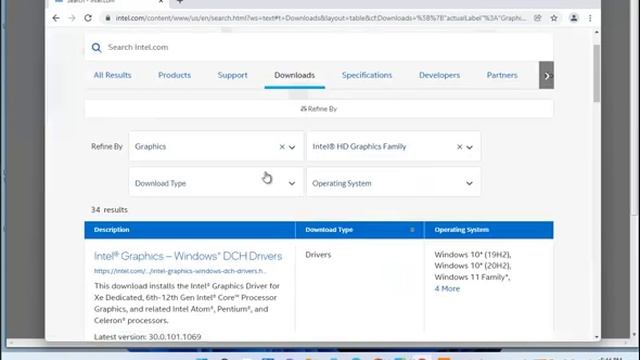Show 4 More operating systems
Screen dimensions: 640x360
(x=447, y=289)
